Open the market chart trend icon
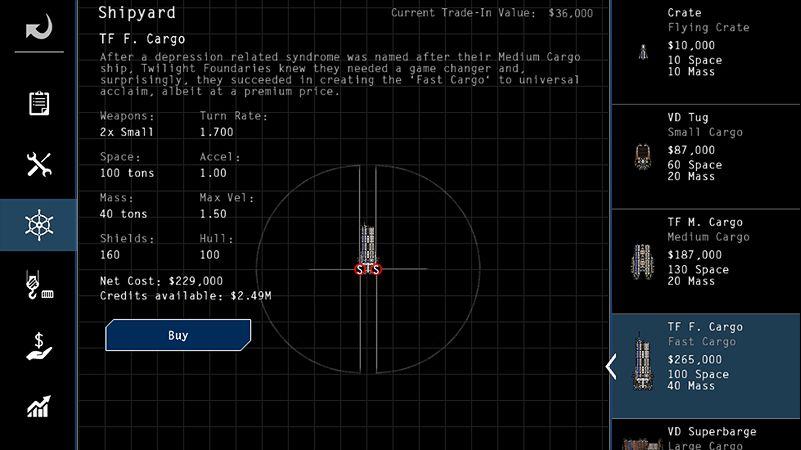The width and height of the screenshot is (801, 450). [x=39, y=407]
